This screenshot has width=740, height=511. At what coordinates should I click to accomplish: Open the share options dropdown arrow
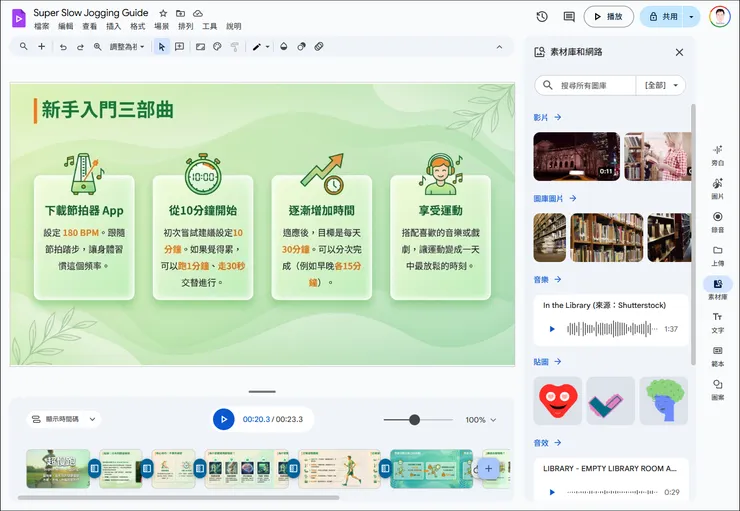click(x=691, y=17)
